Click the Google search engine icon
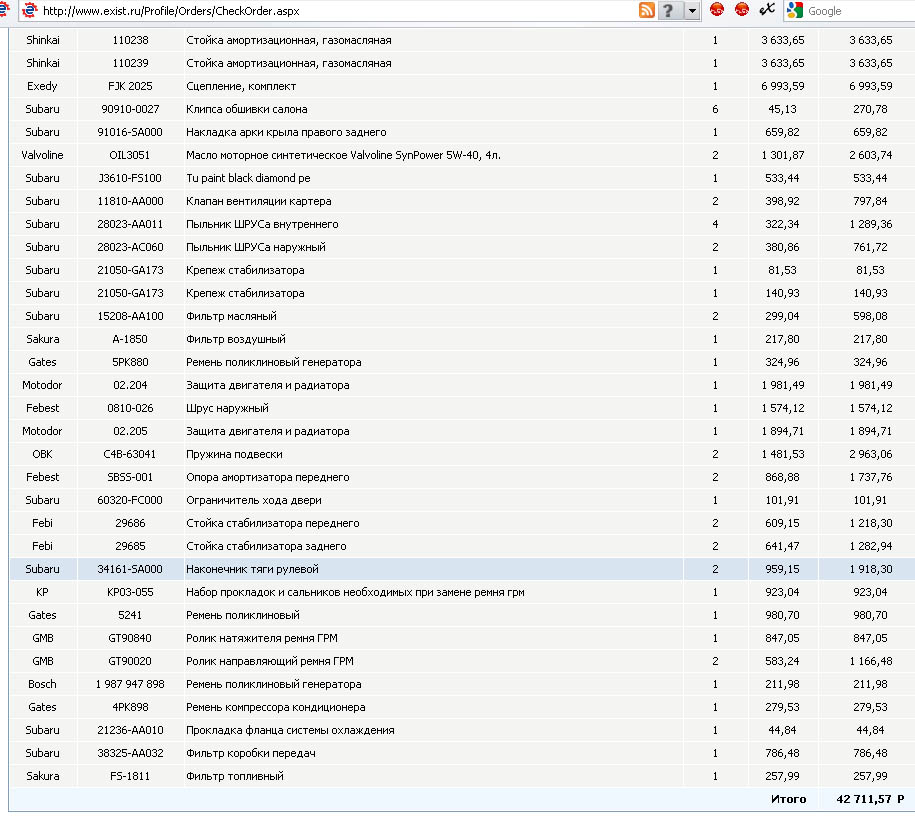The height and width of the screenshot is (819, 915). (795, 10)
